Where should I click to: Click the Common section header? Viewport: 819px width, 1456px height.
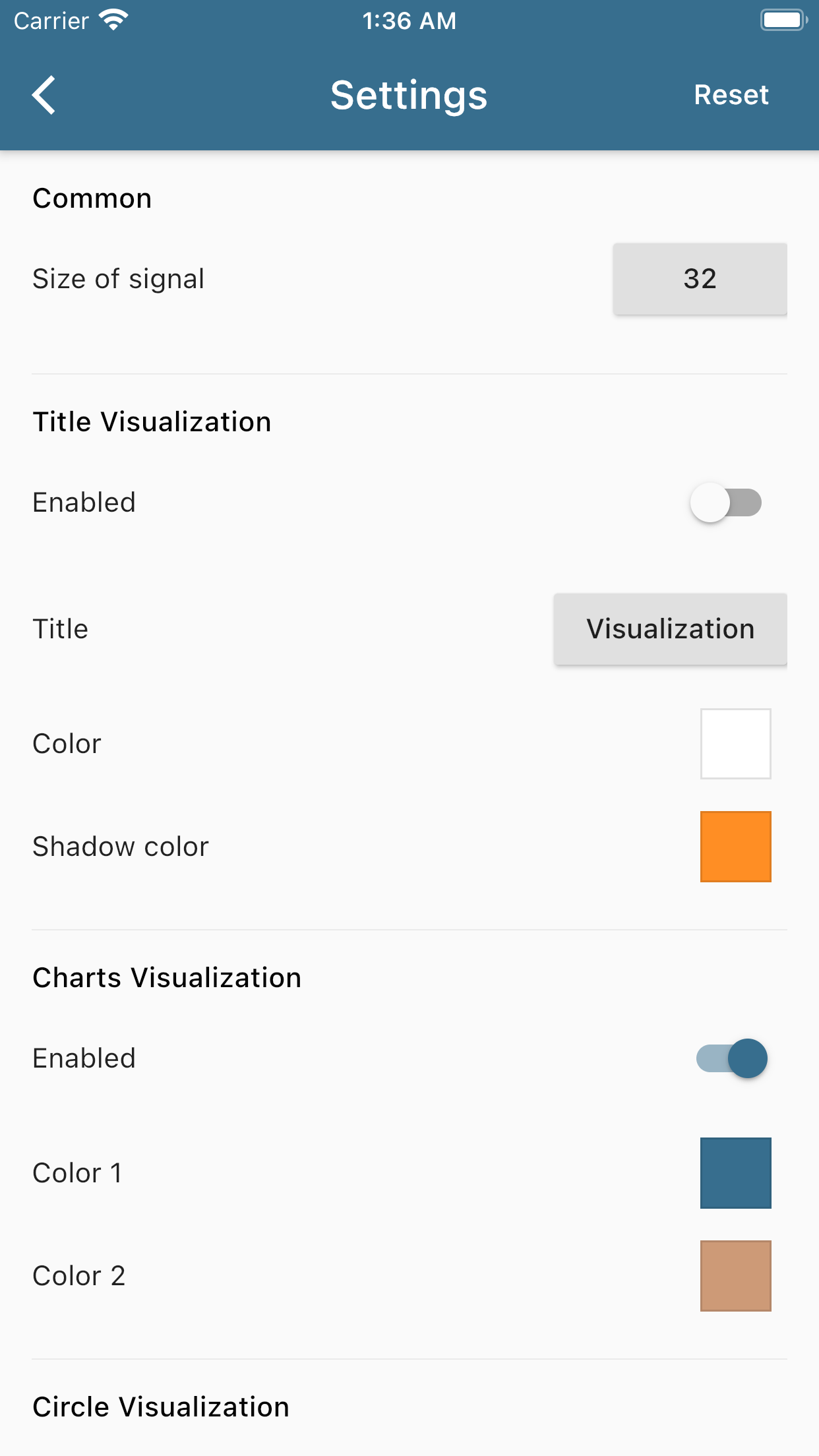(92, 197)
